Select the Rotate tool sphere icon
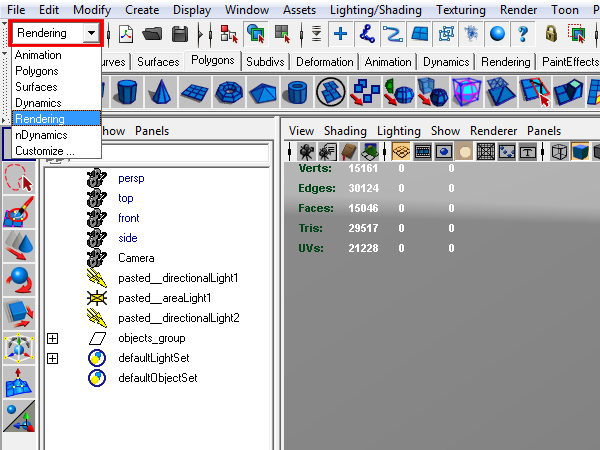This screenshot has height=450, width=600. click(18, 280)
